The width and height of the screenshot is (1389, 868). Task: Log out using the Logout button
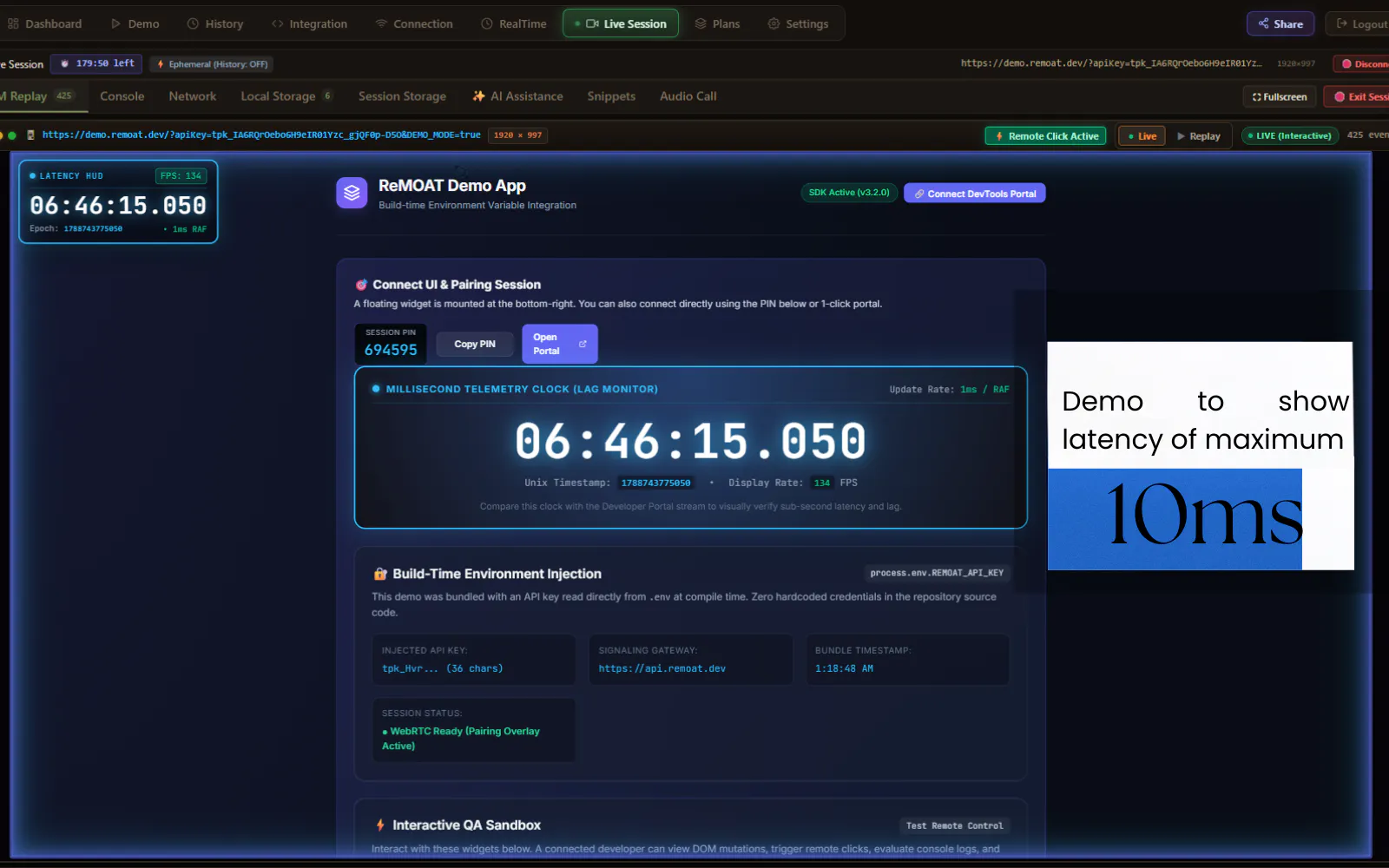coord(1358,23)
